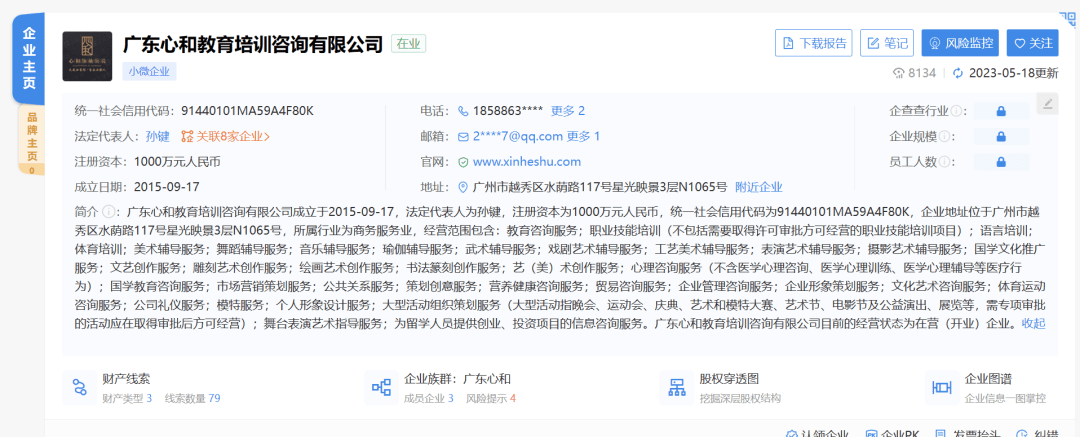The image size is (1080, 437).
Task: Follow the company via 关注 button
Action: click(x=1032, y=43)
